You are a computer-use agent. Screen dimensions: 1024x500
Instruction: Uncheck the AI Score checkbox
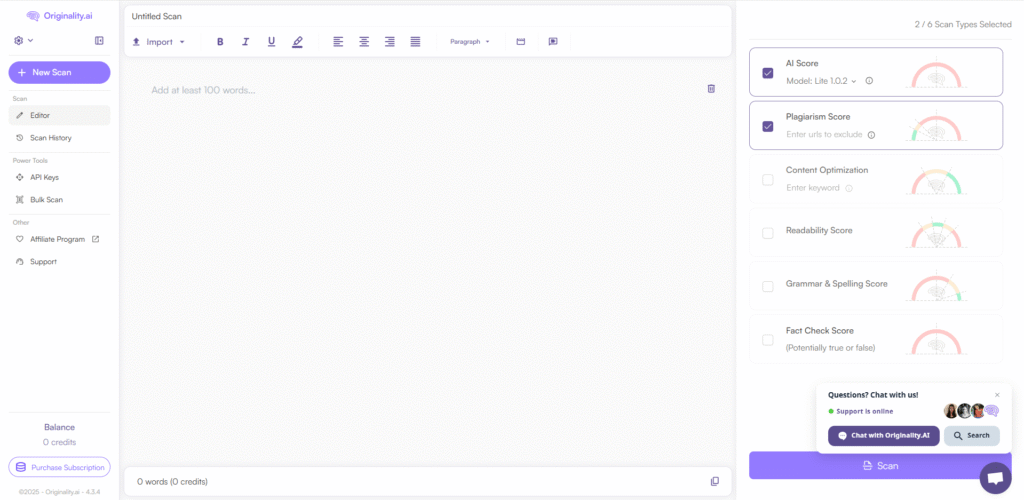(768, 73)
